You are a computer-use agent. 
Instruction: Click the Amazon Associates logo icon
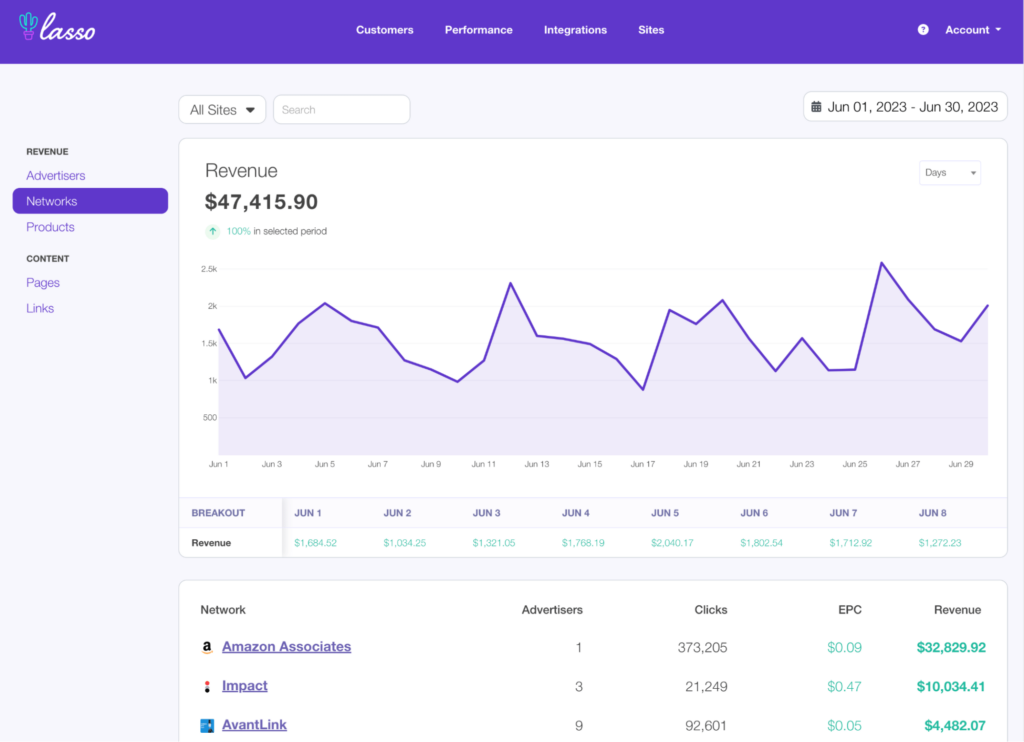pyautogui.click(x=207, y=647)
